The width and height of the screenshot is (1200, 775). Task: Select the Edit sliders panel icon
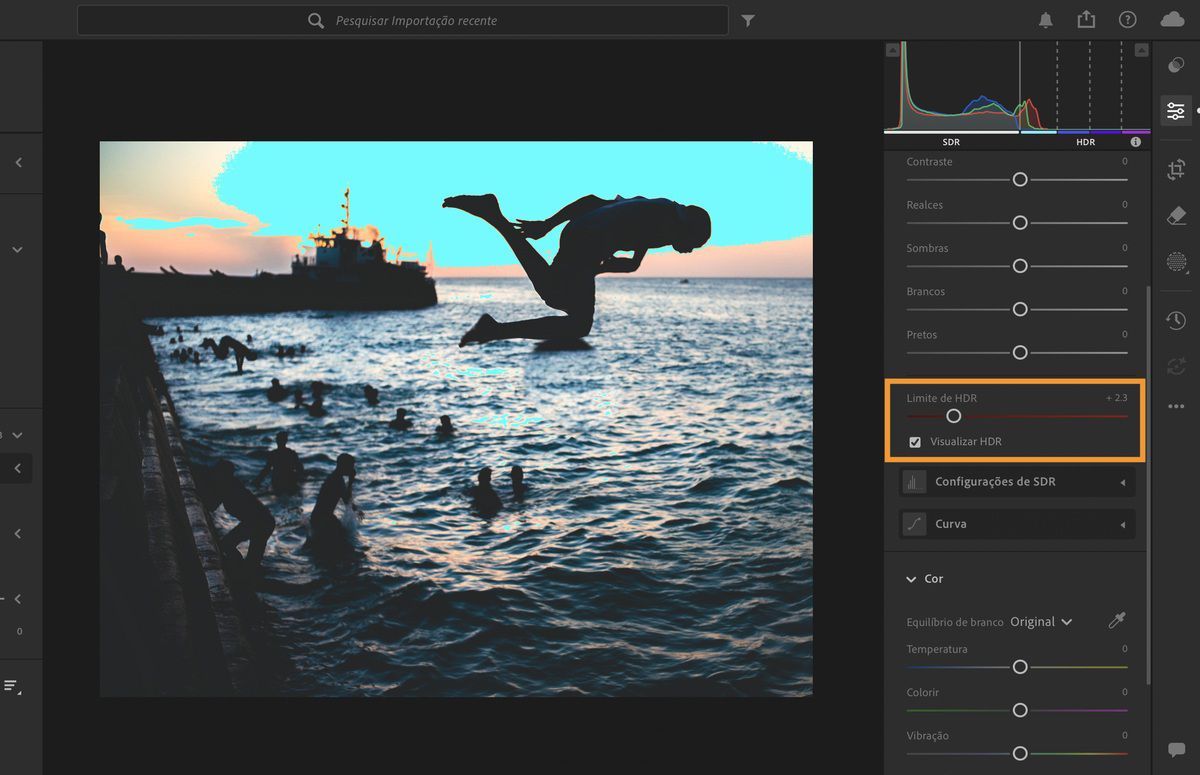[x=1176, y=111]
